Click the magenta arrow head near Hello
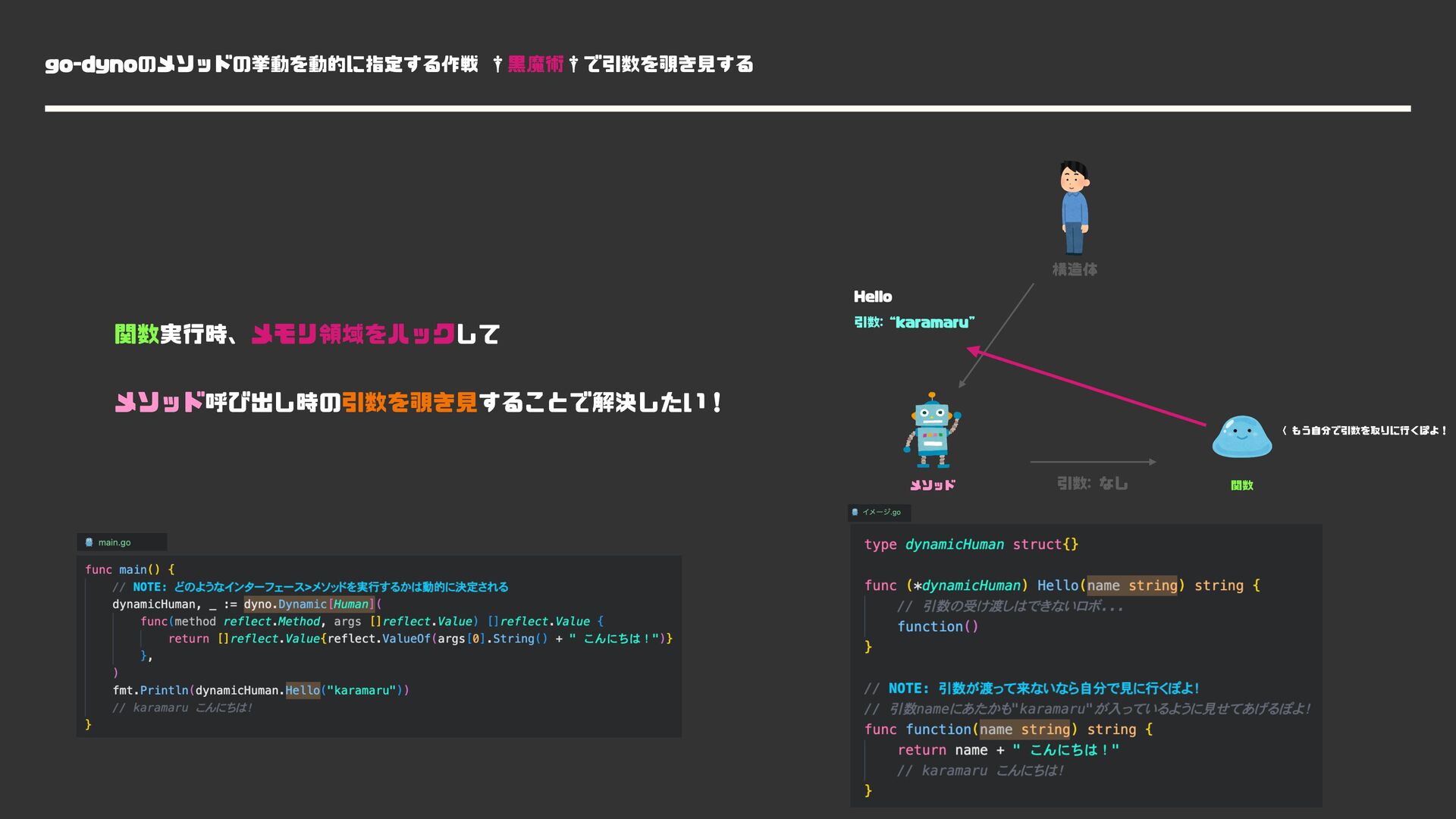 point(974,351)
